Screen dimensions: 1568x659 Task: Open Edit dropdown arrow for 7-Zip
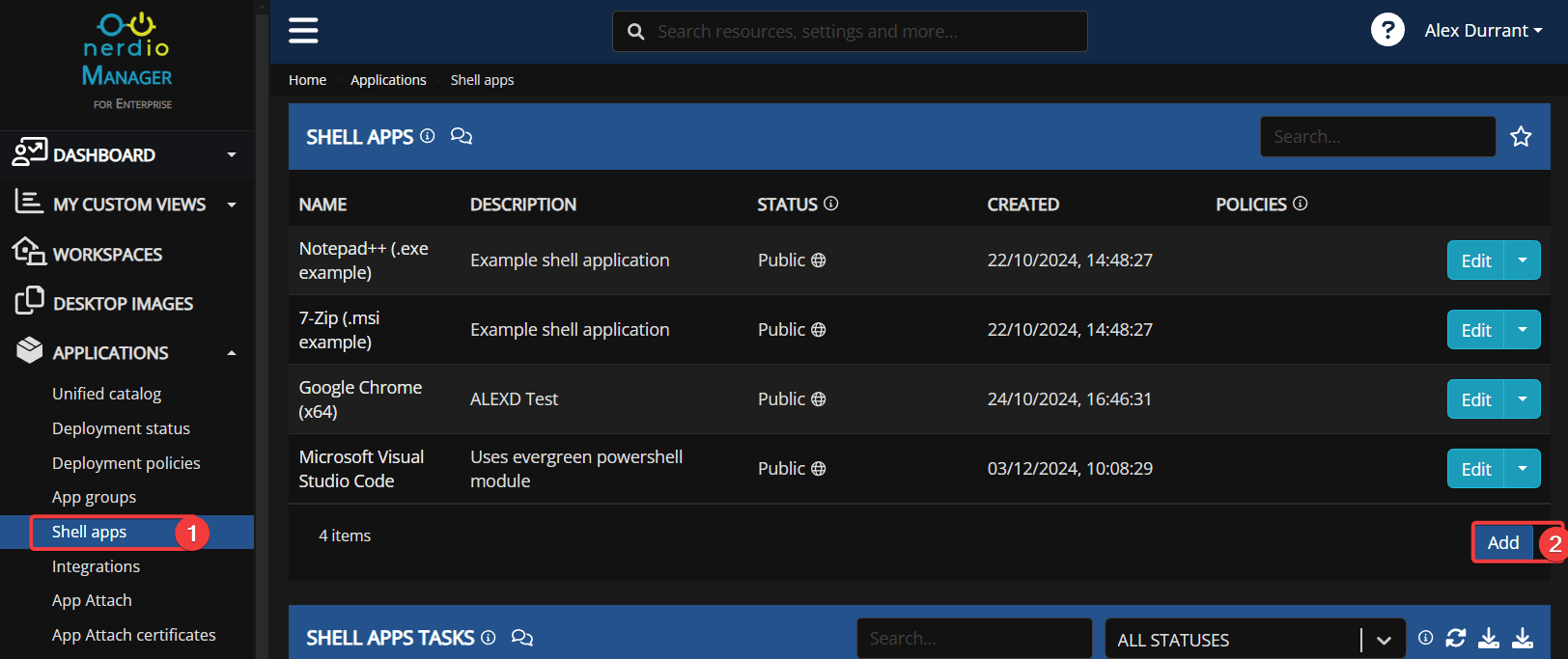click(x=1523, y=330)
